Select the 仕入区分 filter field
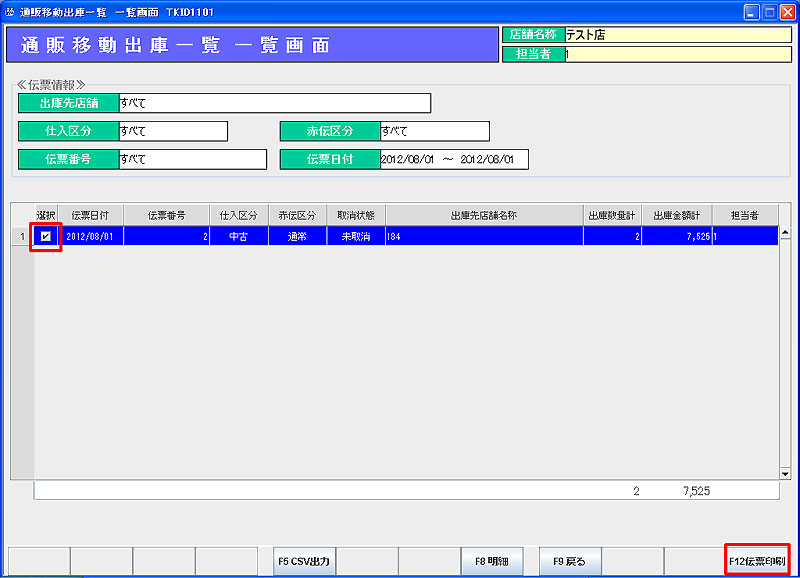800x578 pixels. 172,131
